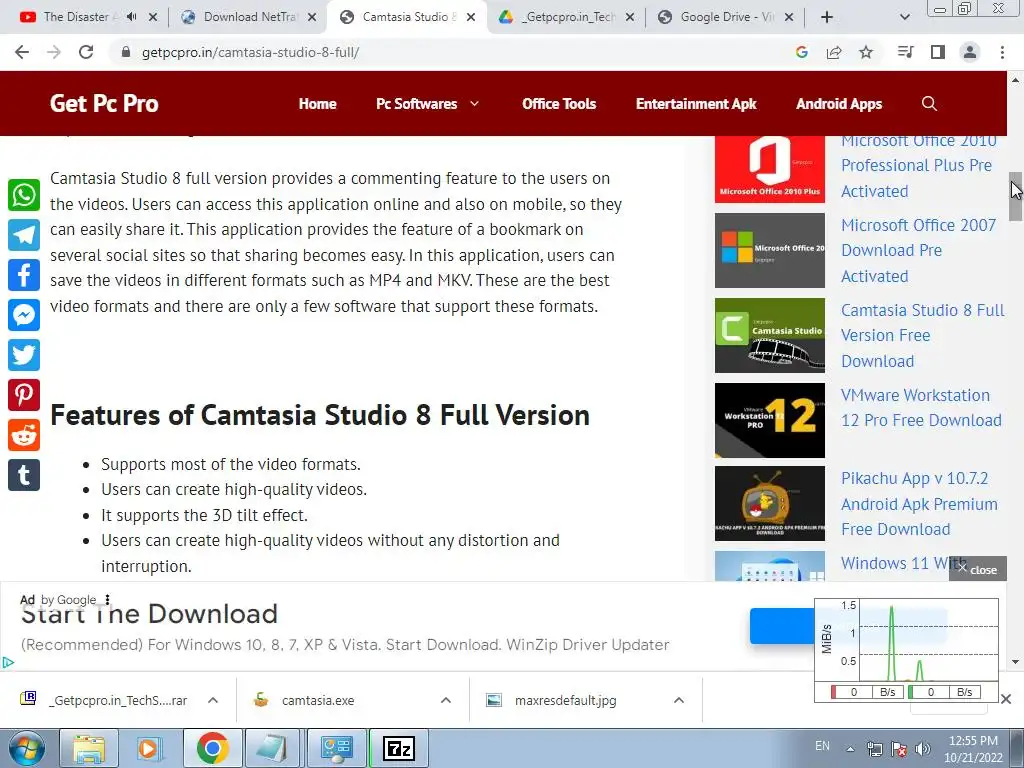Viewport: 1024px width, 768px height.
Task: Click the page vertical scrollbar thumb
Action: tap(1016, 197)
